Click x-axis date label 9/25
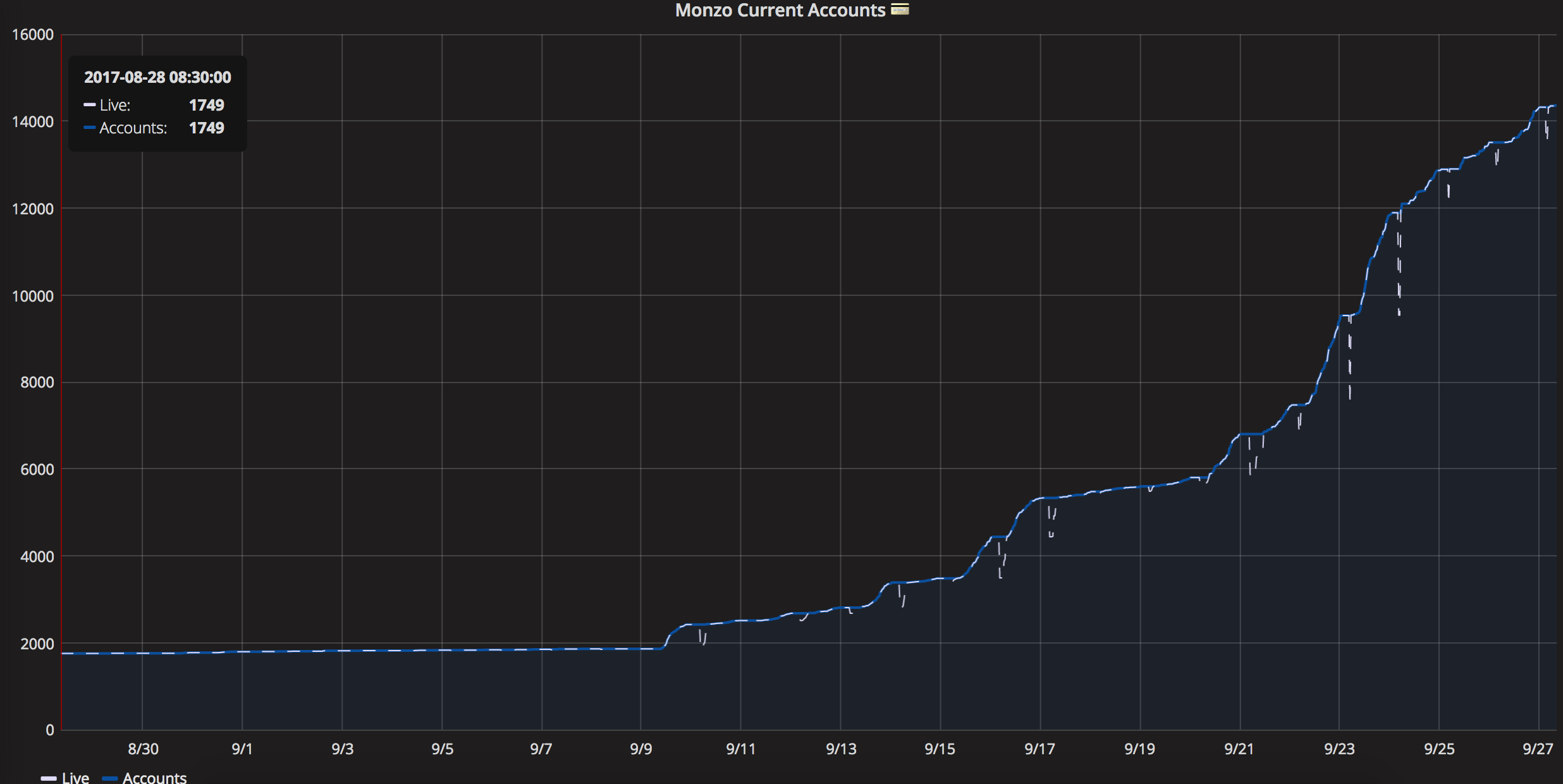The width and height of the screenshot is (1563, 784). (1440, 749)
